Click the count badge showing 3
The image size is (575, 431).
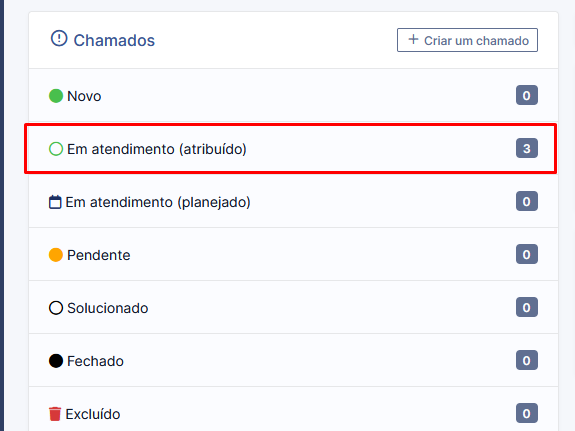coord(527,148)
